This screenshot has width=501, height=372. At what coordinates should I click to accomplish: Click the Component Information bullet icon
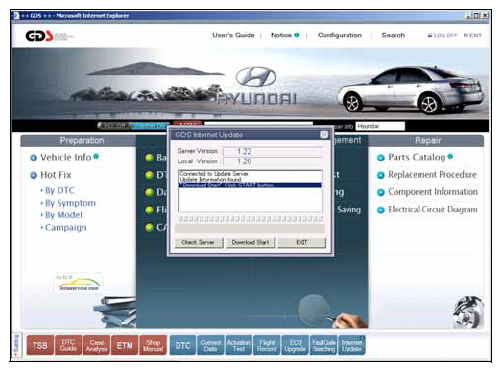(381, 193)
